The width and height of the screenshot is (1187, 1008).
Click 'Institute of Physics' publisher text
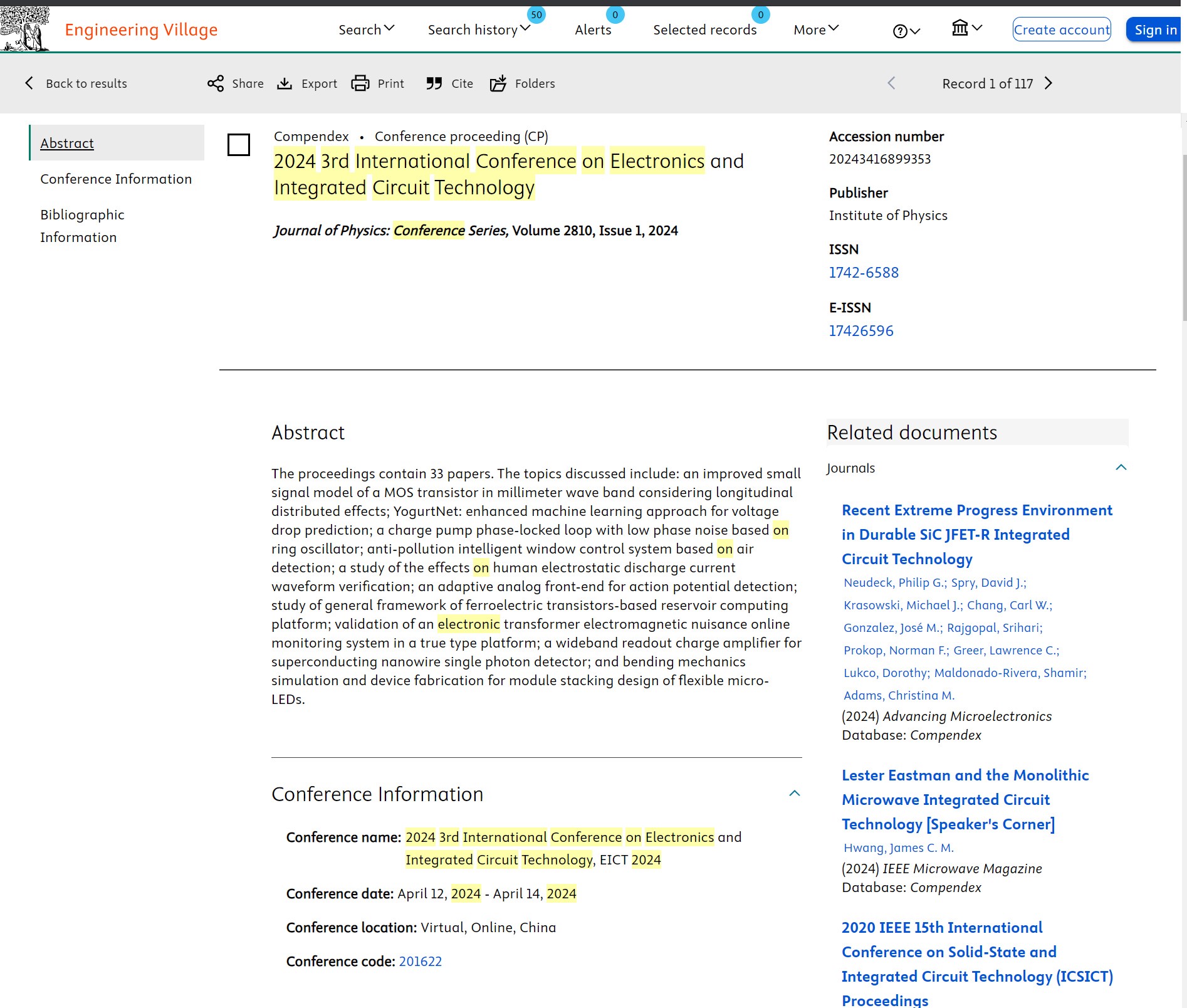click(888, 216)
